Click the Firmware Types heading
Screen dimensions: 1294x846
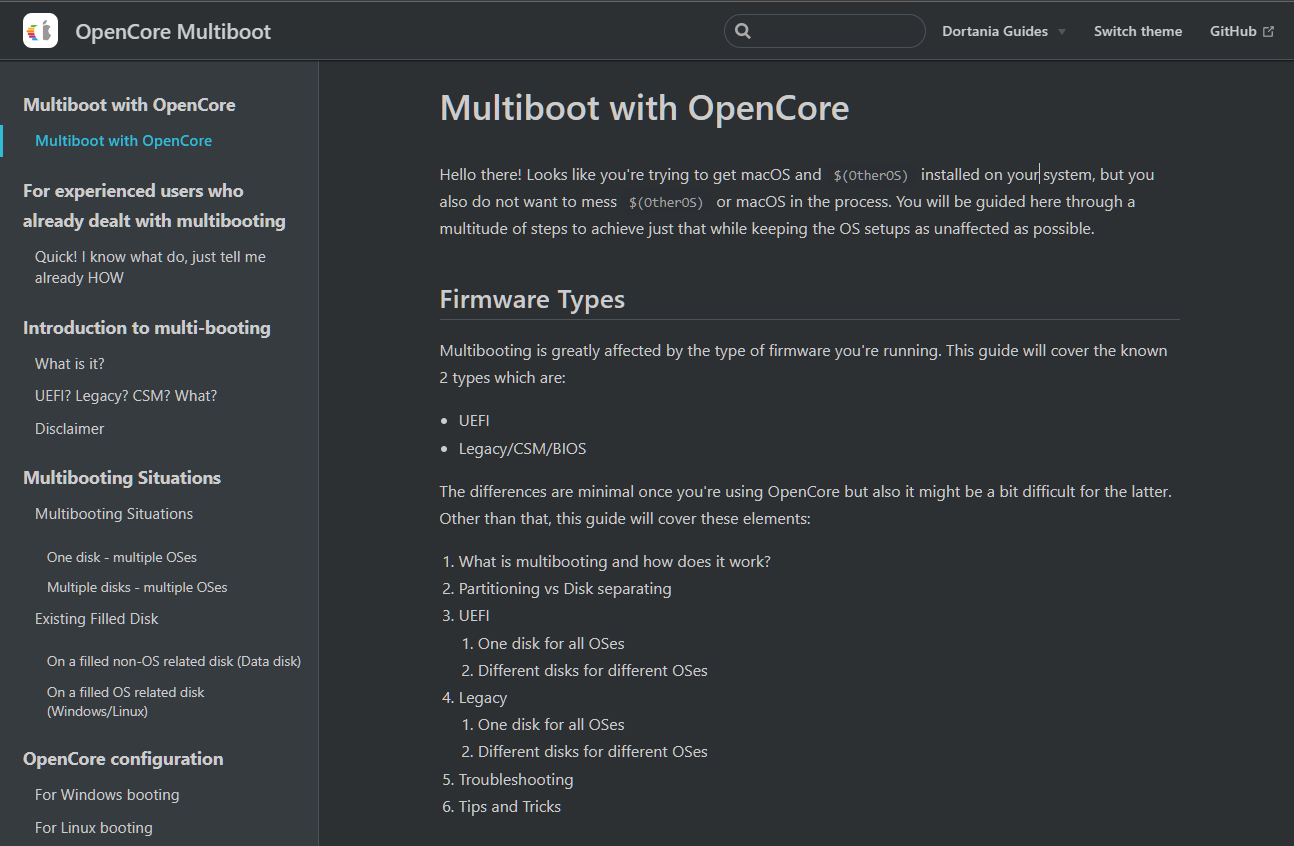[532, 299]
